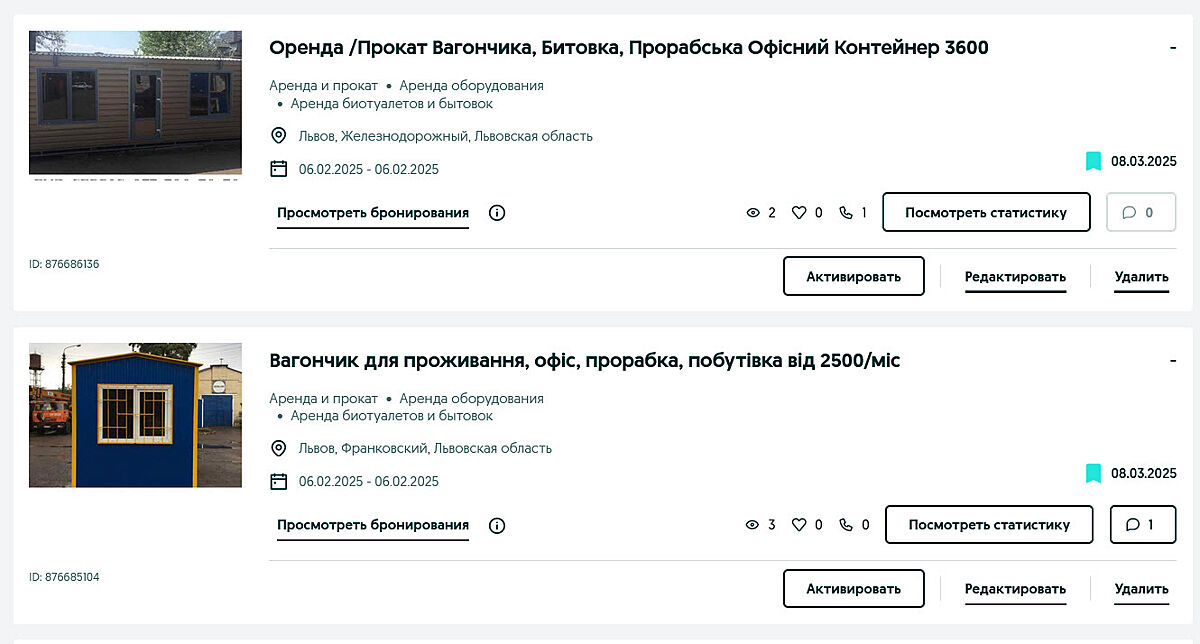This screenshot has width=1200, height=644.
Task: Click info icon in first listing
Action: point(497,213)
